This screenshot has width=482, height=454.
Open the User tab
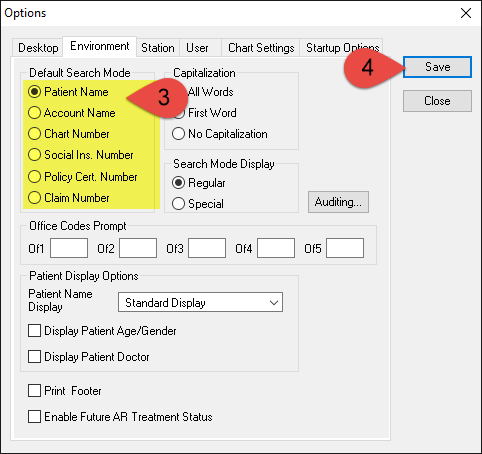(x=197, y=48)
